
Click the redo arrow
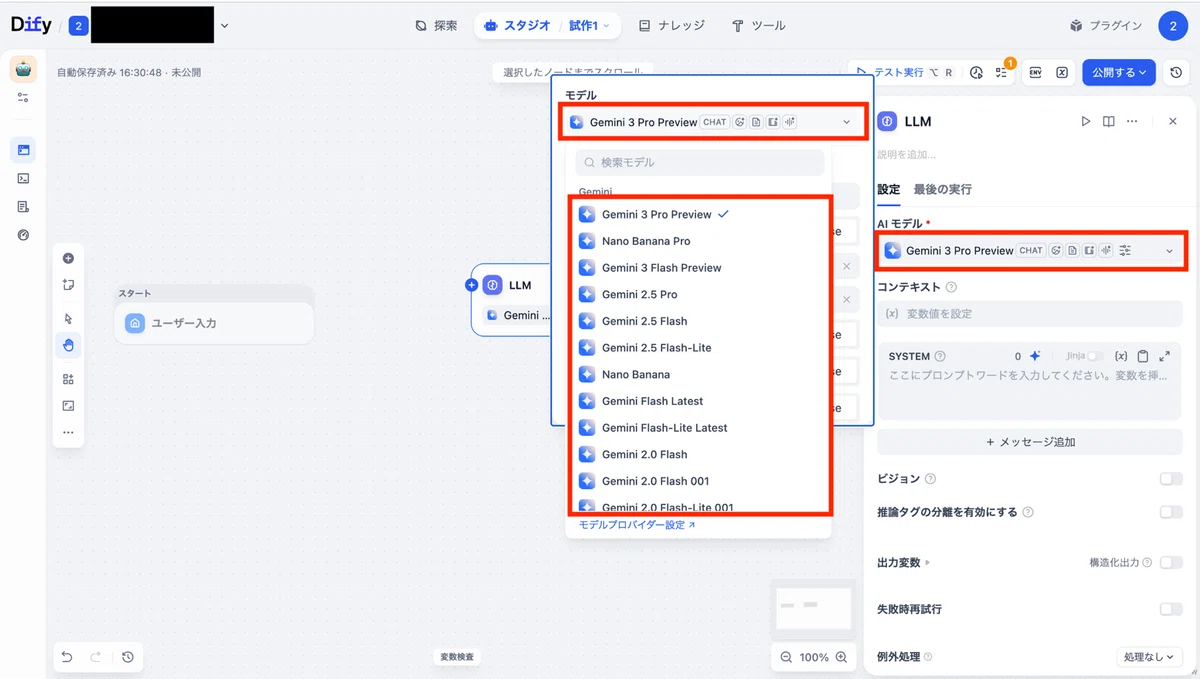pos(96,657)
